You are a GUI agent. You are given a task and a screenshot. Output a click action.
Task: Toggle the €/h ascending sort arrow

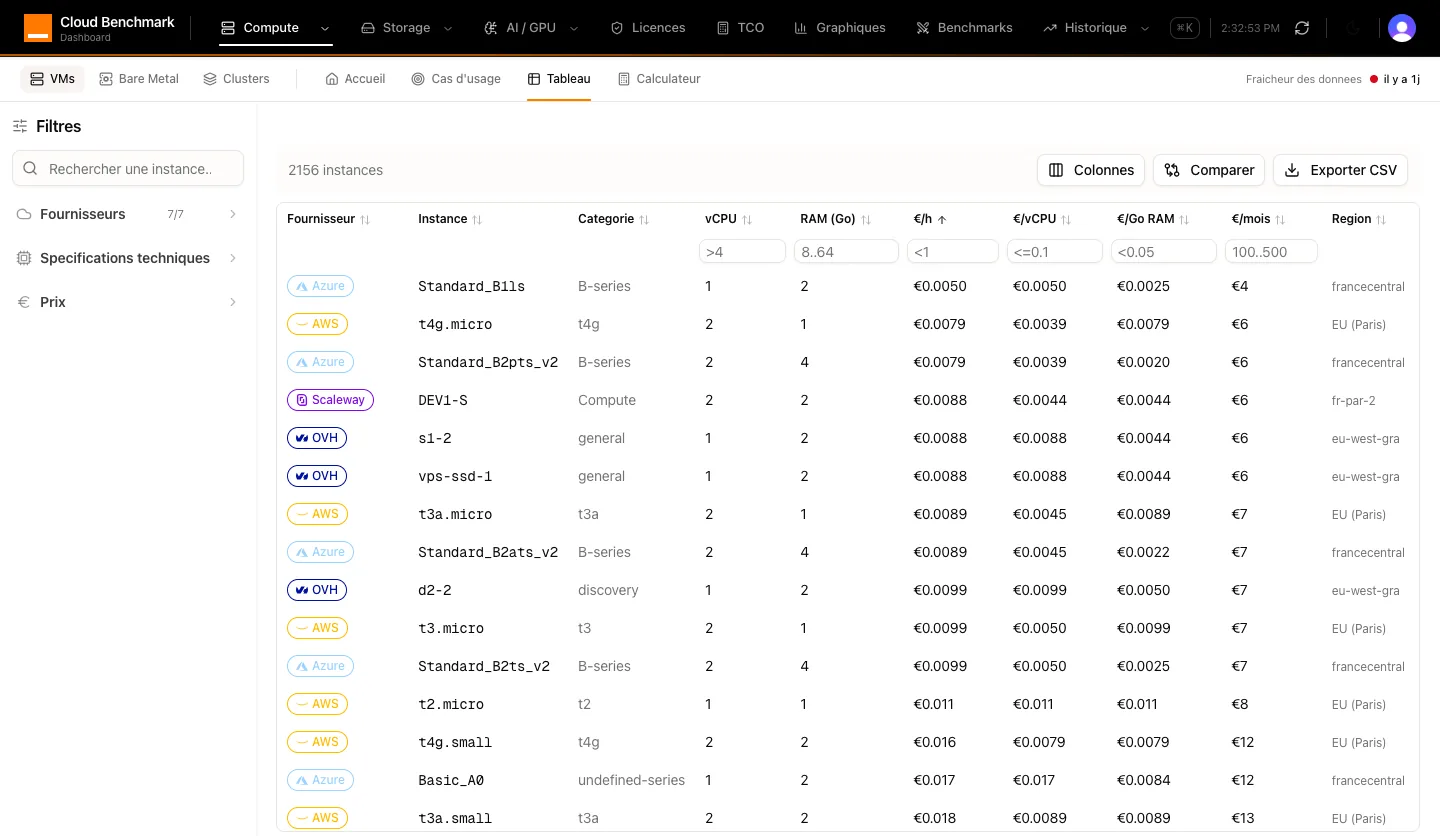pos(942,219)
